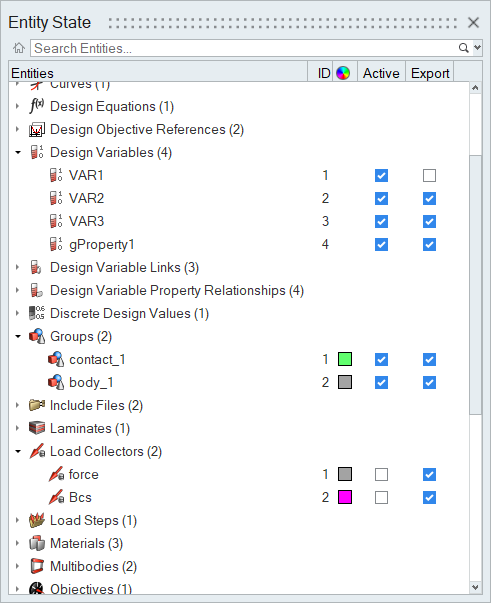Click the Laminates icon
The image size is (491, 603).
point(37,428)
